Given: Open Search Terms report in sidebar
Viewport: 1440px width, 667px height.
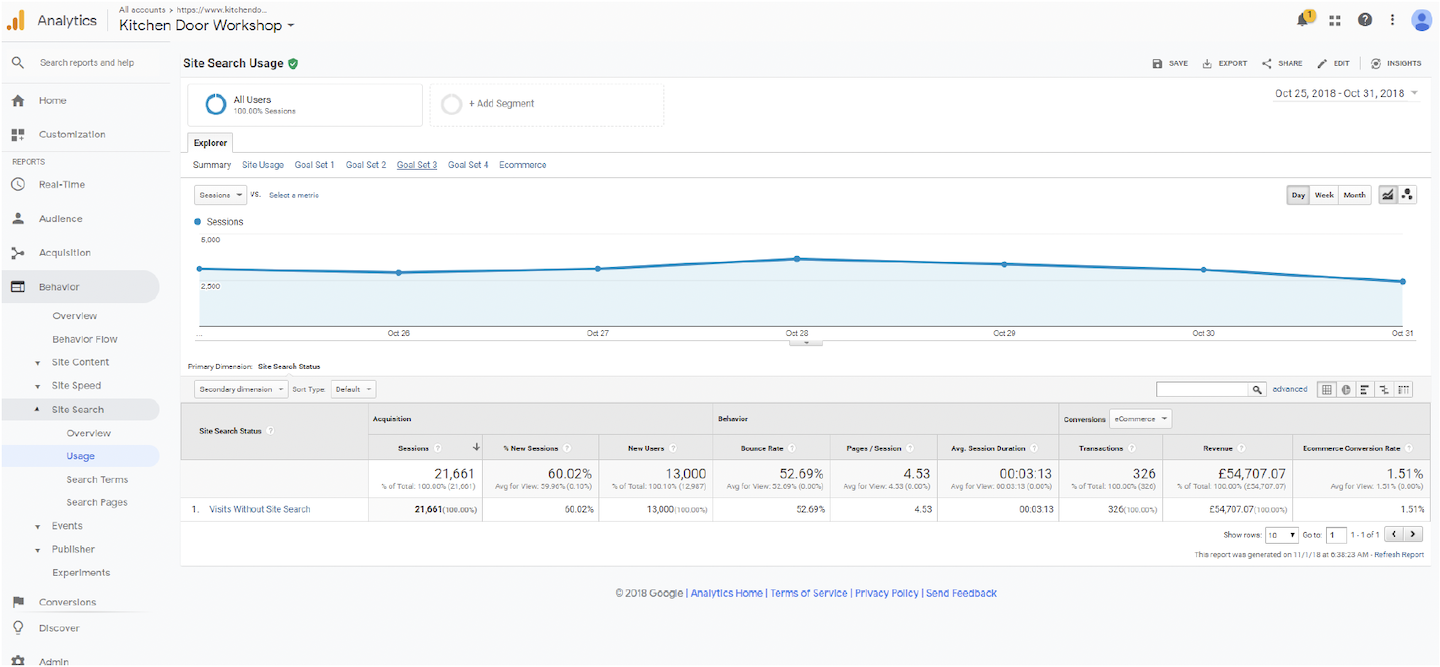Looking at the screenshot, I should click(97, 480).
